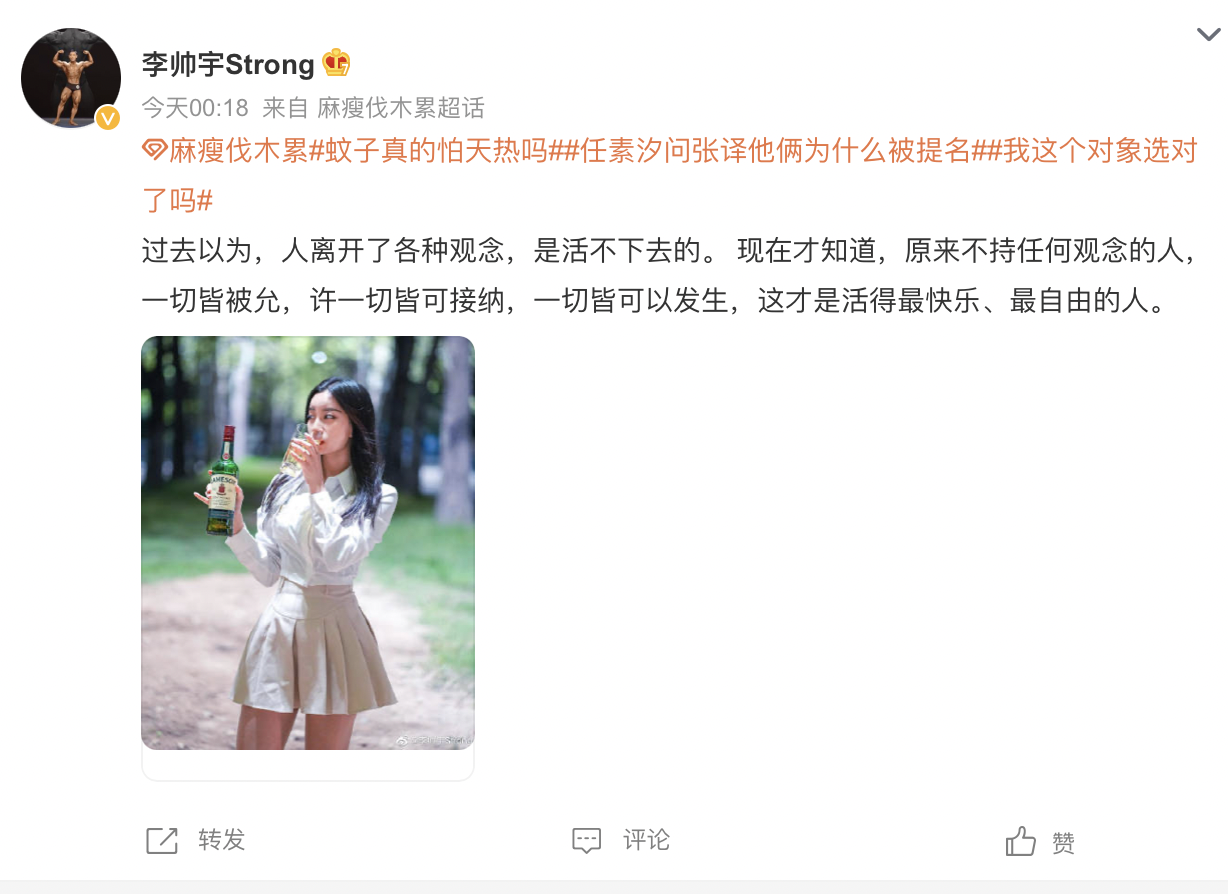
Task: Click the comment speech bubble icon
Action: point(587,840)
